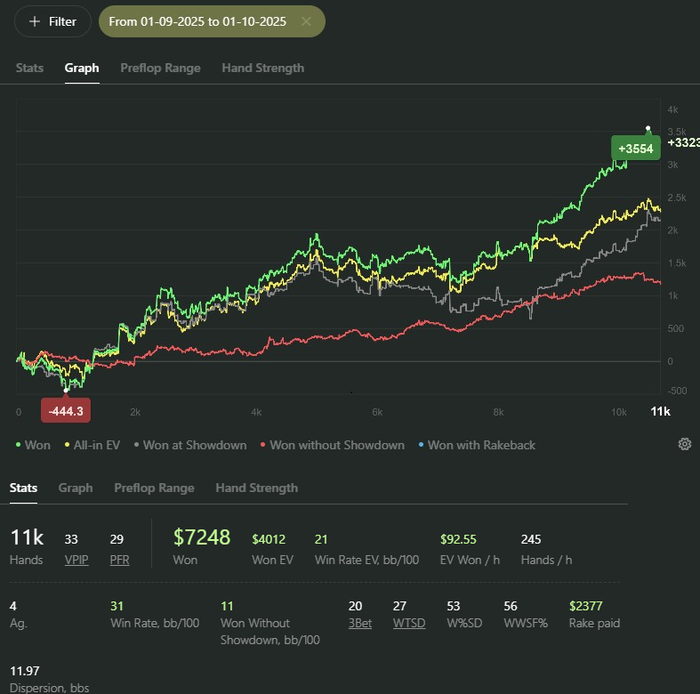This screenshot has height=694, width=700.
Task: Remove the date range filter with its X
Action: [306, 21]
